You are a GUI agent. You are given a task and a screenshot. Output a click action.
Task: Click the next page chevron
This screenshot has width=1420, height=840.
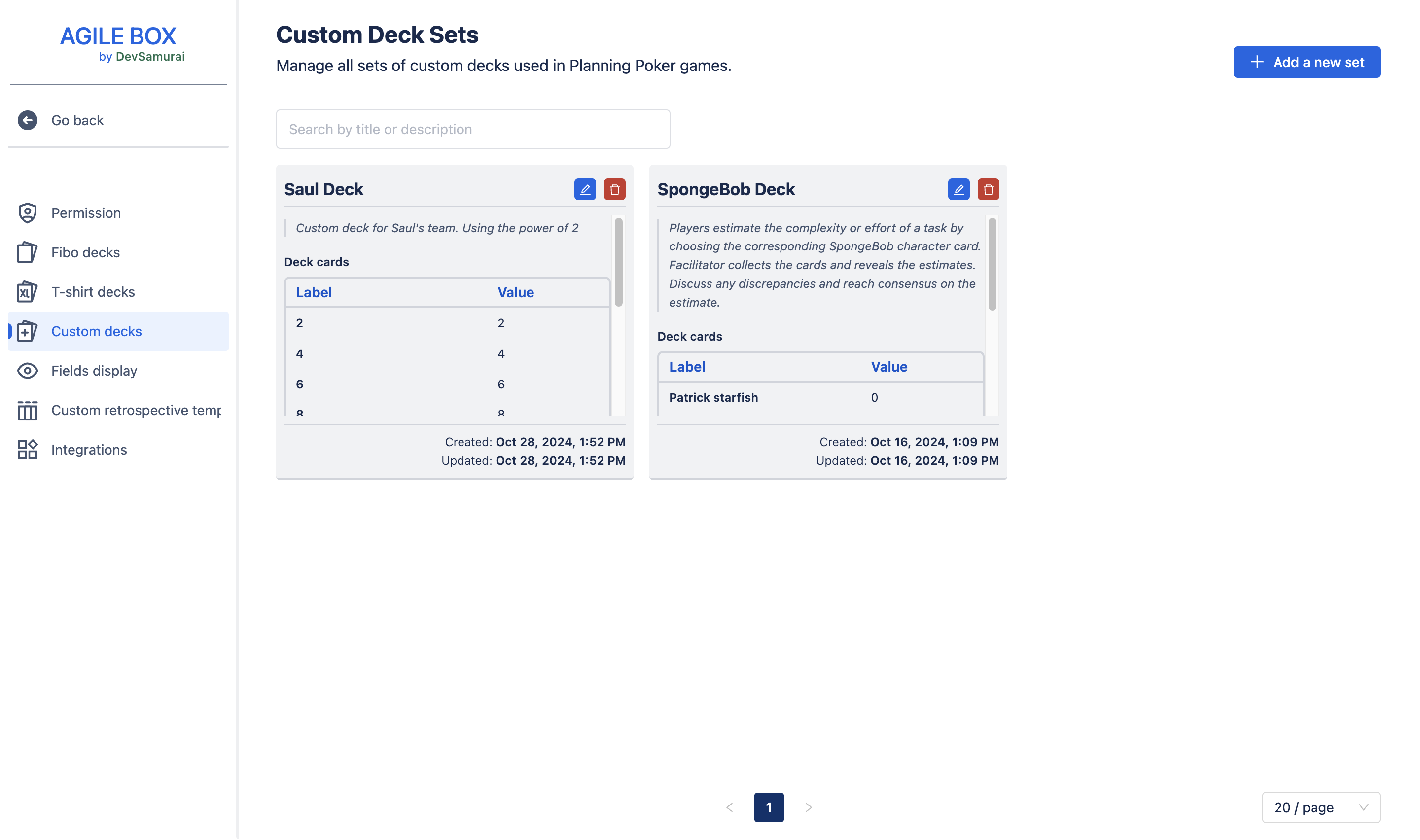[x=808, y=808]
